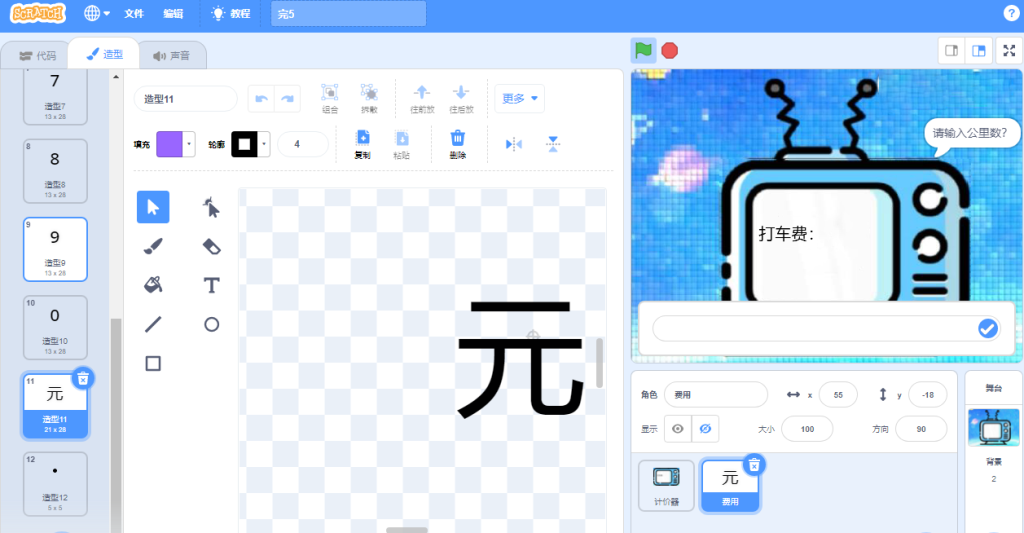Screen dimensions: 1024x533
Task: Select the Rectangle tool
Action: coord(153,363)
